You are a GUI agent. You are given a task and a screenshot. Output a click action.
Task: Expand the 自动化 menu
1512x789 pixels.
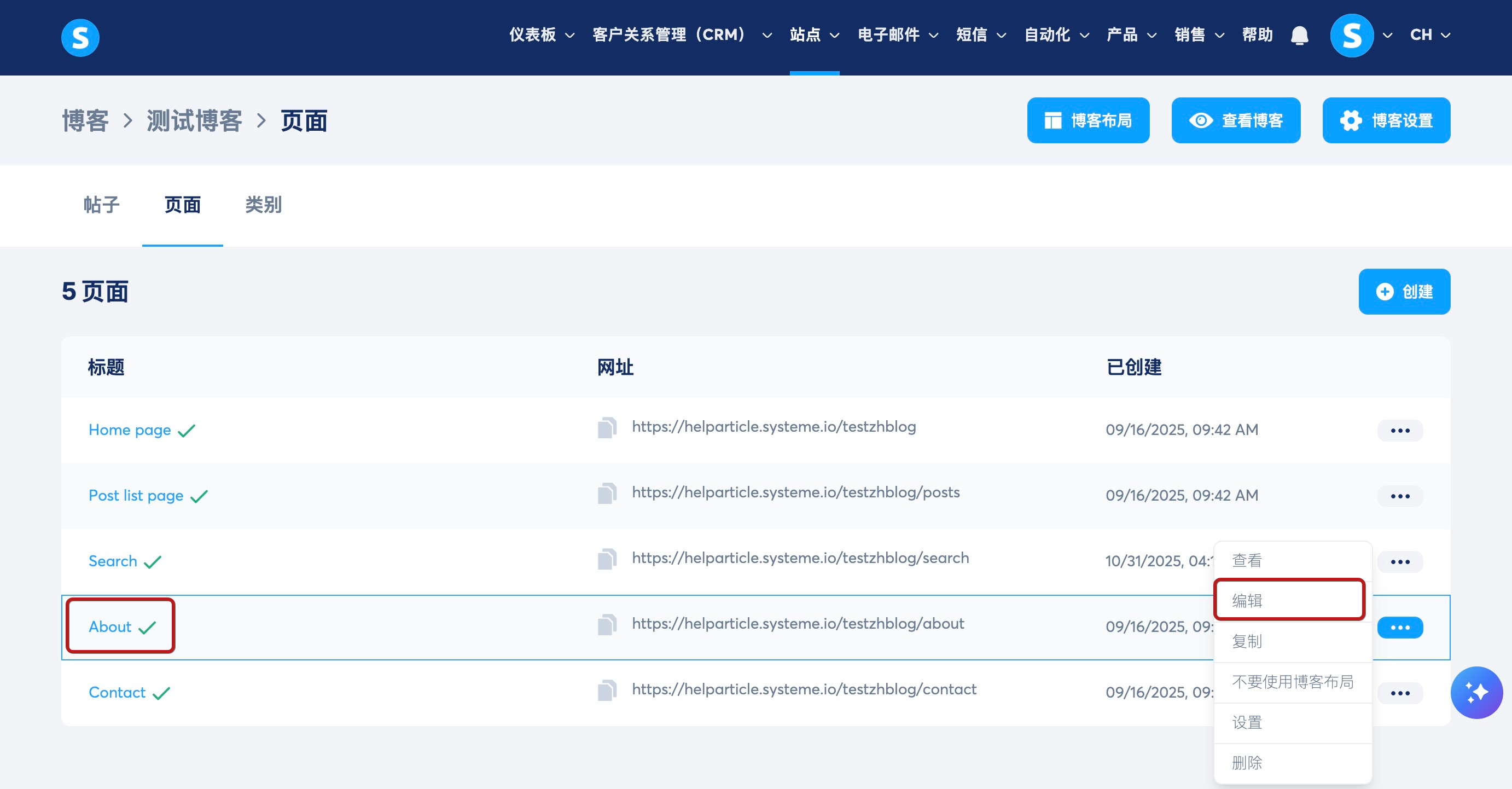click(1056, 35)
